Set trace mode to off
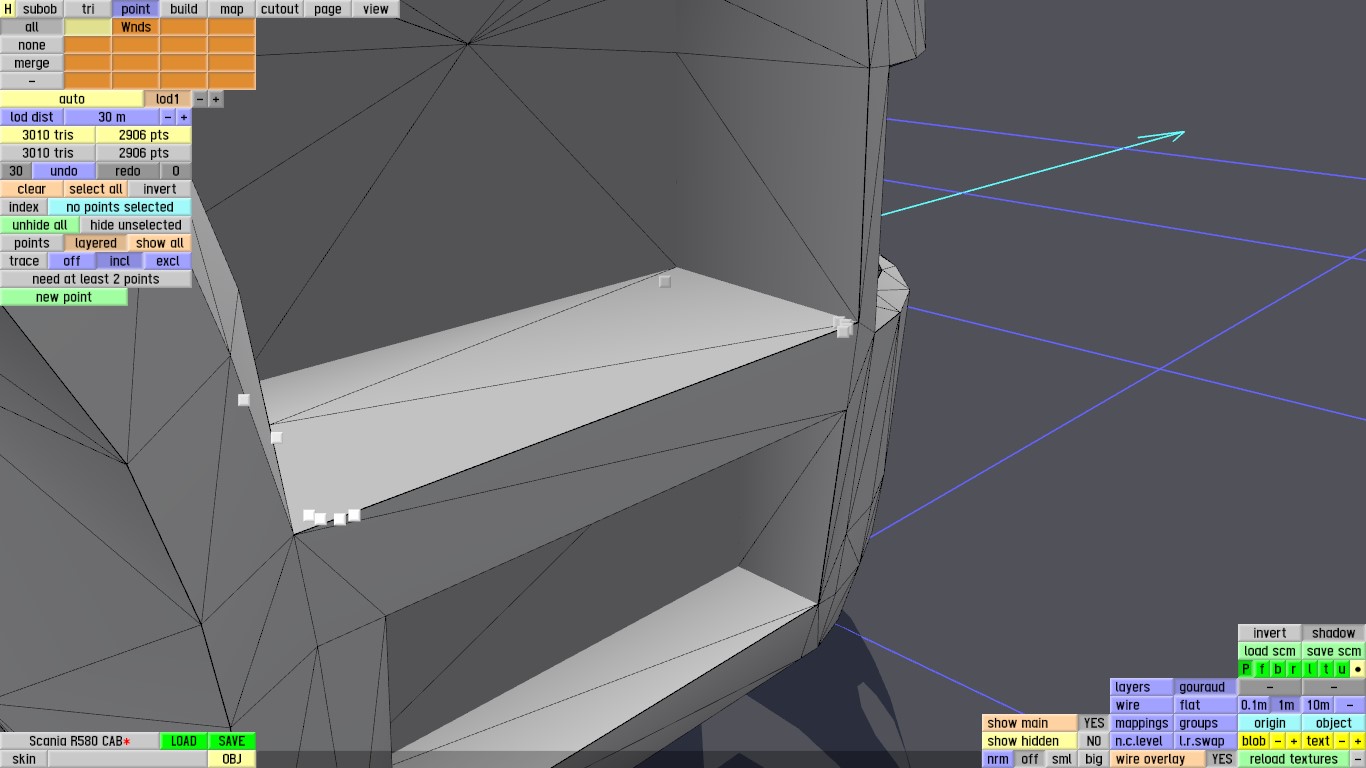This screenshot has height=768, width=1366. pyautogui.click(x=72, y=261)
